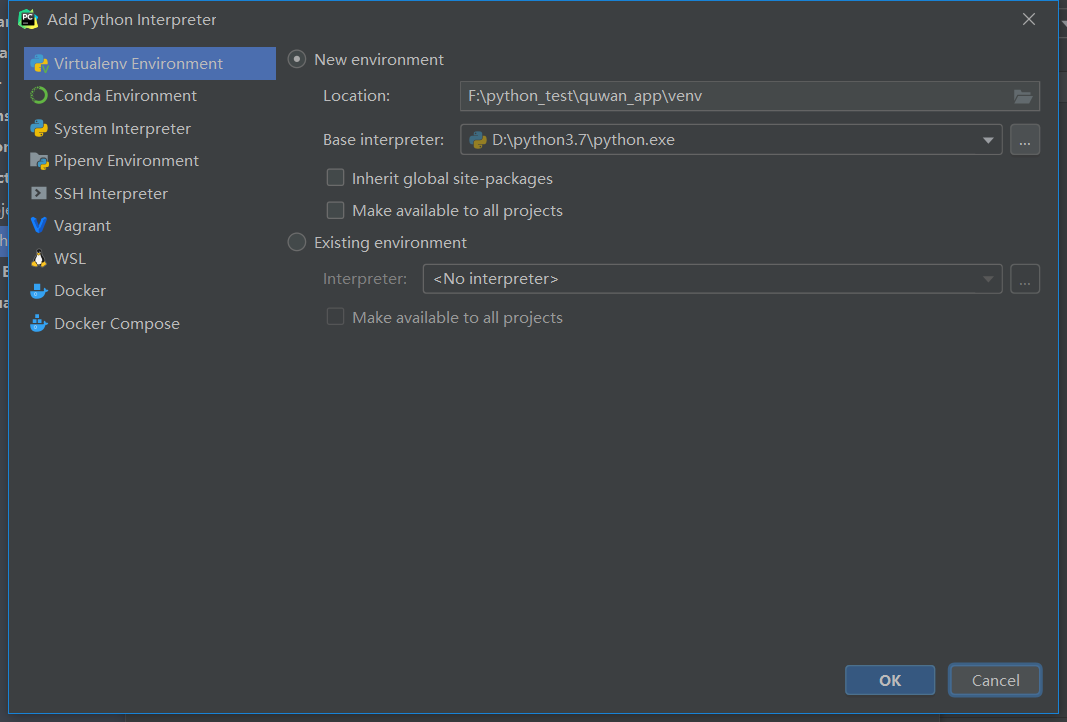Viewport: 1067px width, 722px height.
Task: Click the Conda green circle icon
Action: [x=39, y=96]
